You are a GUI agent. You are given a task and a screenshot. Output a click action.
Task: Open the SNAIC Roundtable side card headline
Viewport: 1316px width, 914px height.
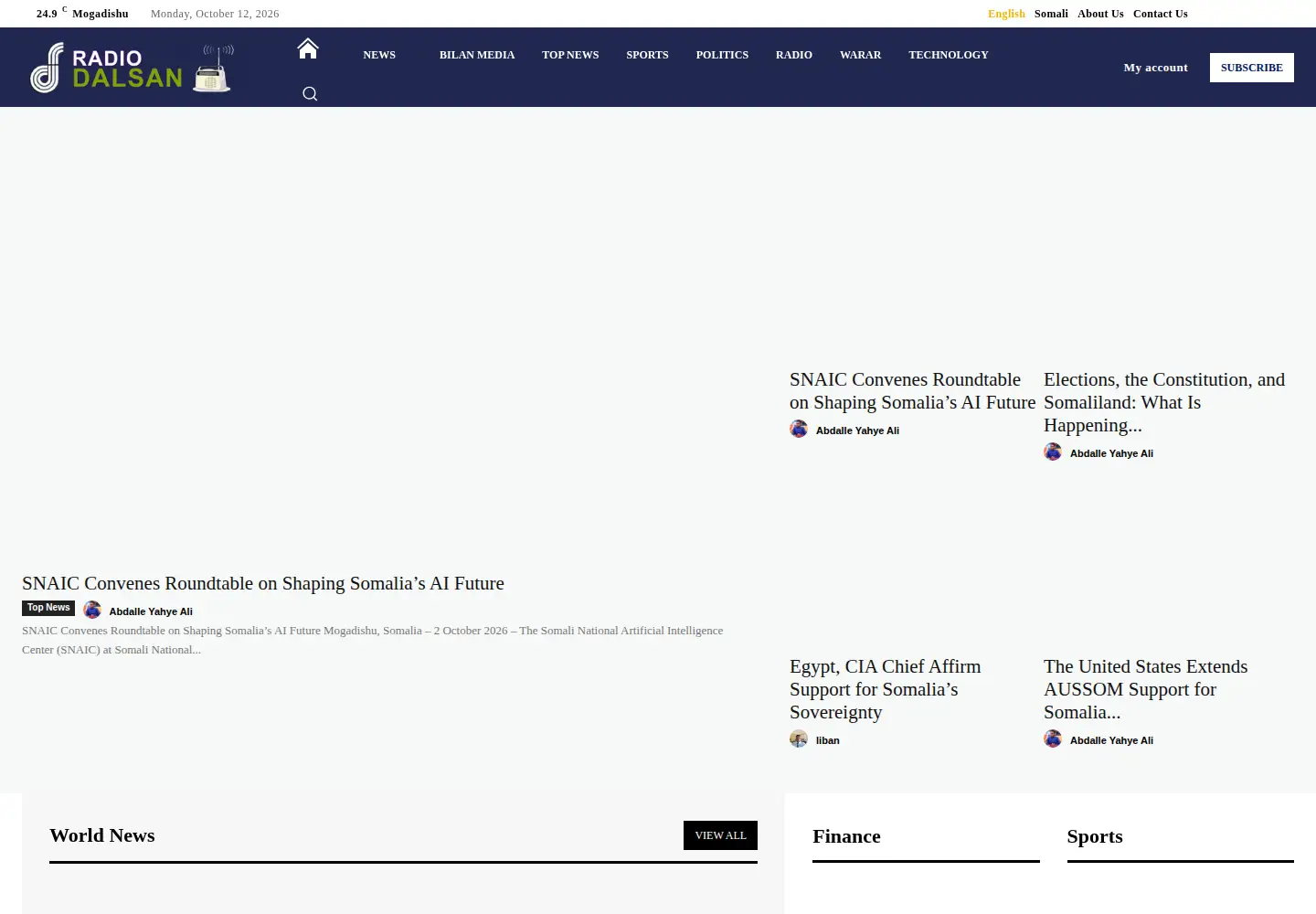pos(912,391)
